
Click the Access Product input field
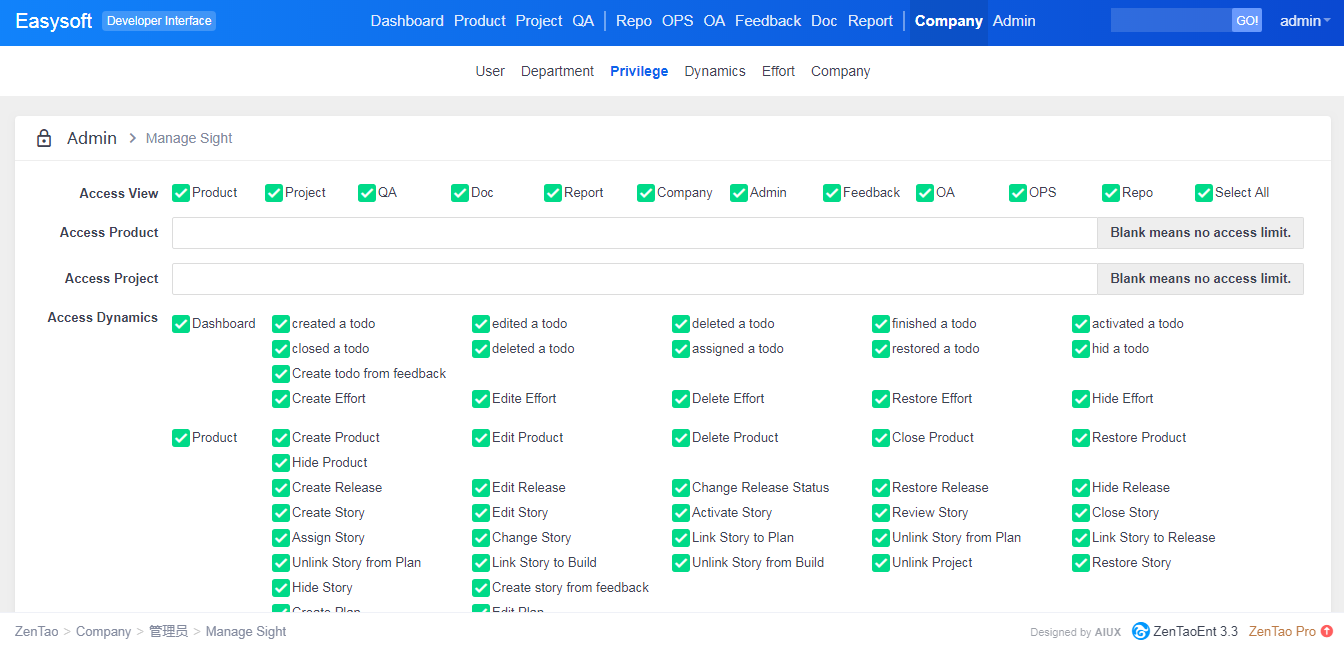tap(635, 233)
